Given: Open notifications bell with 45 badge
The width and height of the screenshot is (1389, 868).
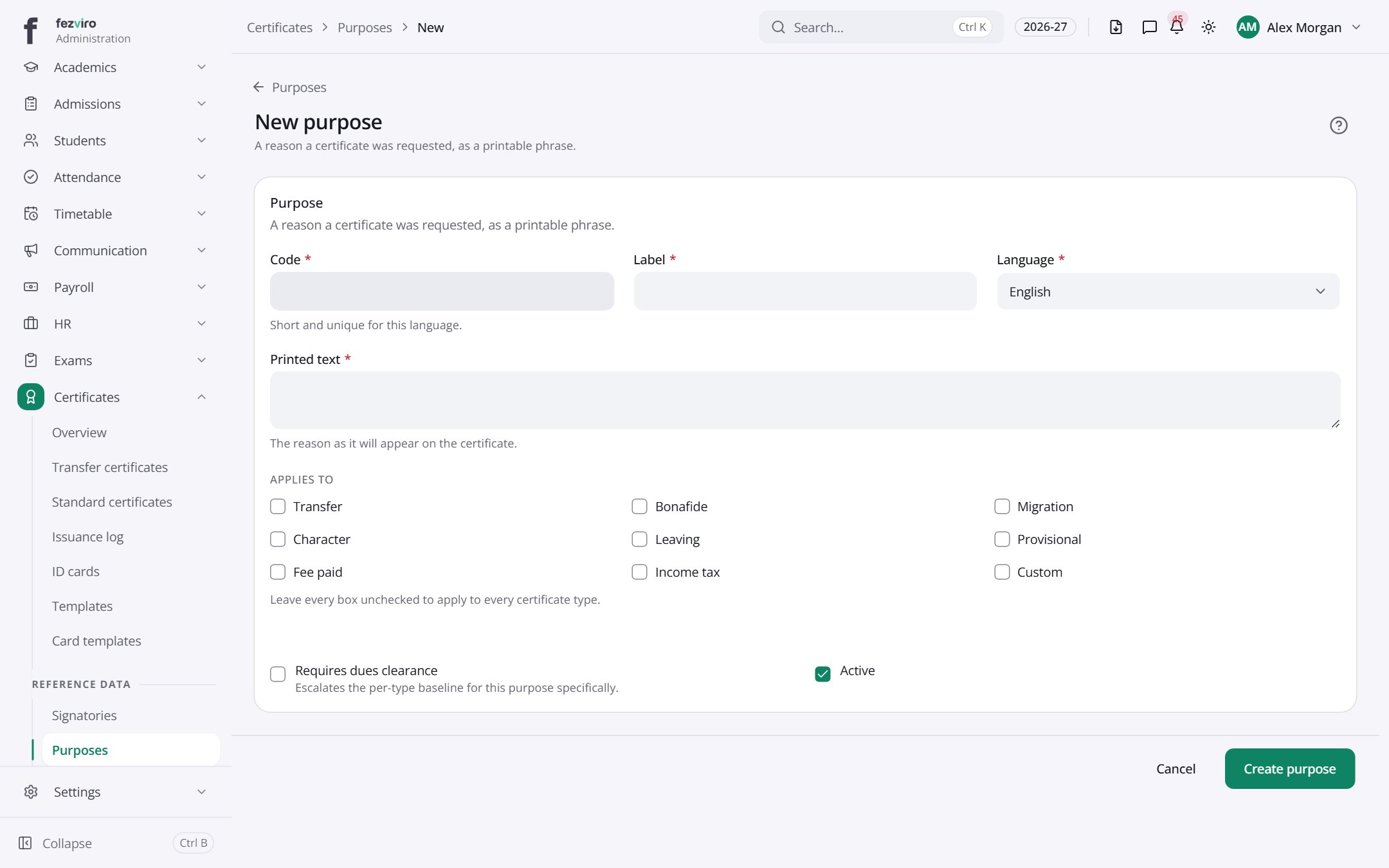Looking at the screenshot, I should click(1177, 26).
